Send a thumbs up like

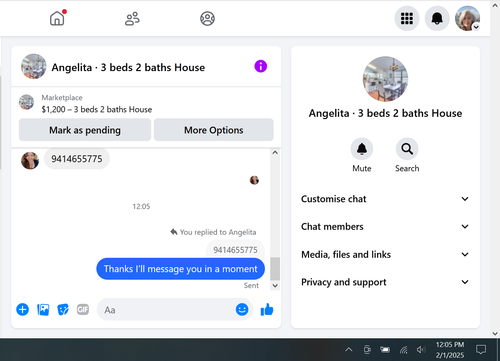tap(267, 309)
